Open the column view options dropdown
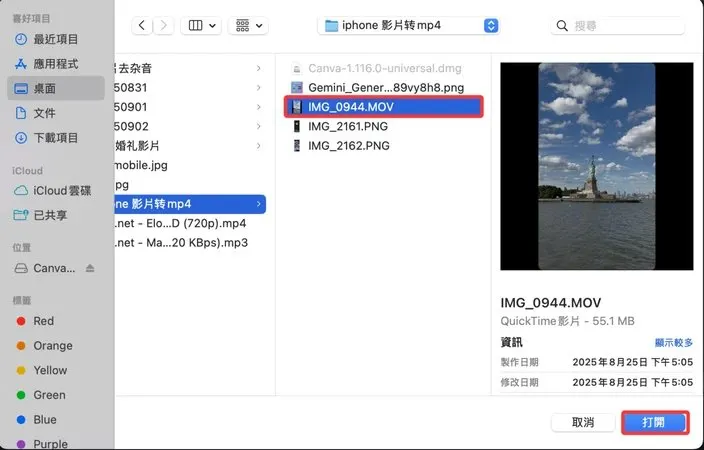 [201, 26]
